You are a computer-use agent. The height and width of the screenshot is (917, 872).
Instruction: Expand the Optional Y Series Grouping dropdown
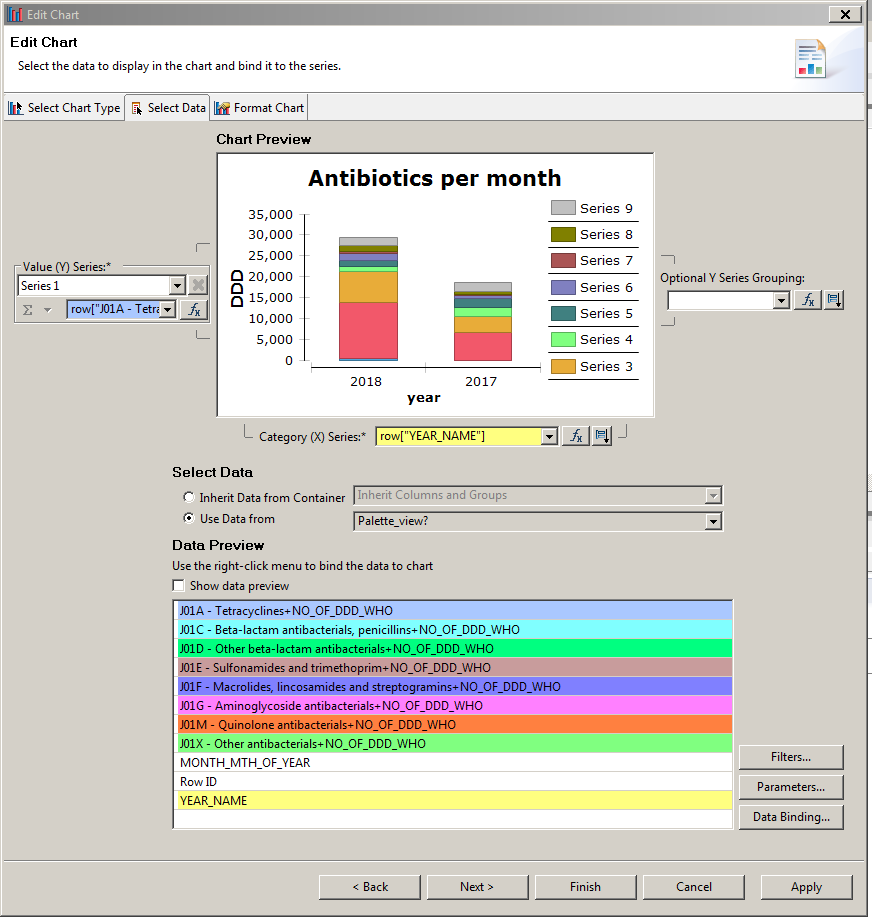781,300
